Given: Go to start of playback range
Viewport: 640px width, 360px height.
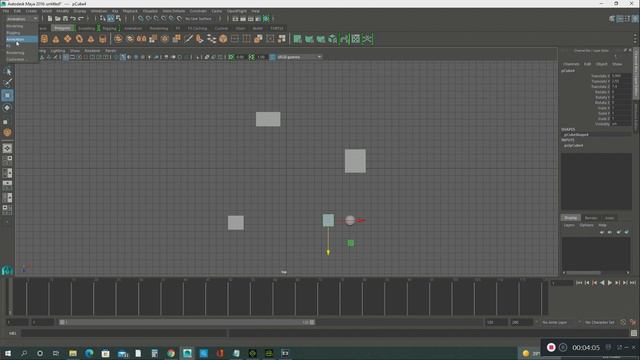Looking at the screenshot, I should click(x=579, y=282).
